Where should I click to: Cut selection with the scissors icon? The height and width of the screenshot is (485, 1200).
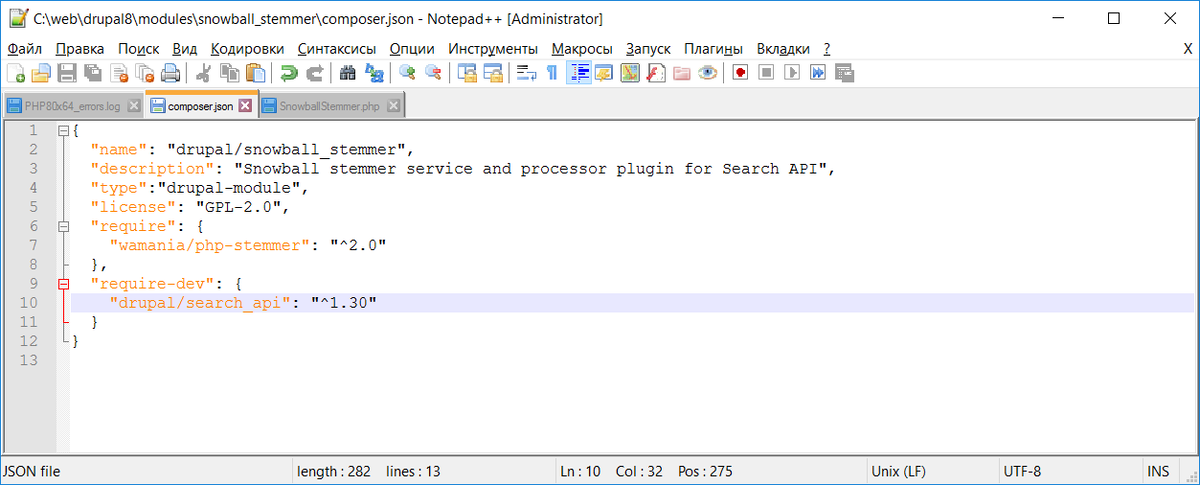pos(204,72)
